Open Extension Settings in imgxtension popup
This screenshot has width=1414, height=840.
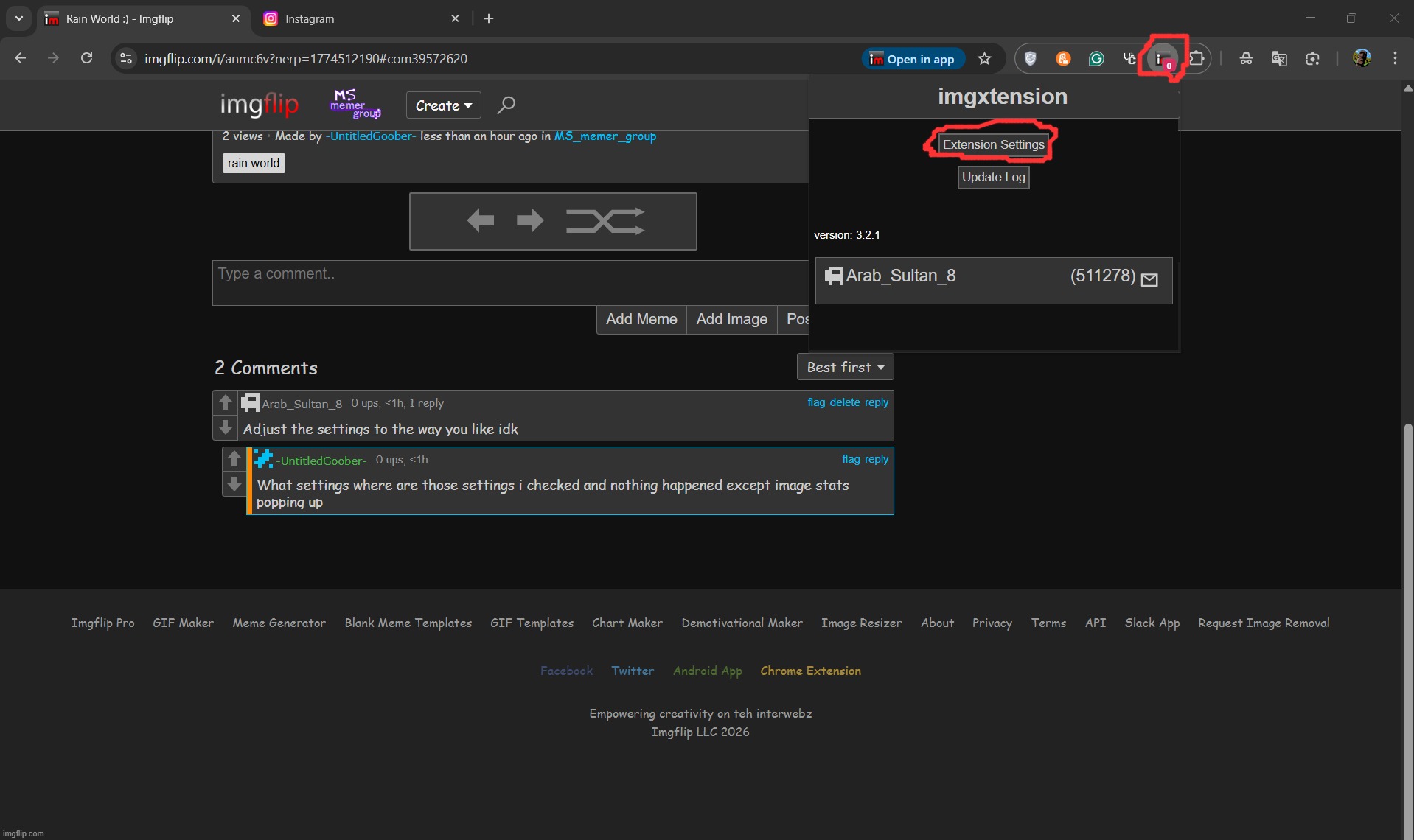[993, 144]
